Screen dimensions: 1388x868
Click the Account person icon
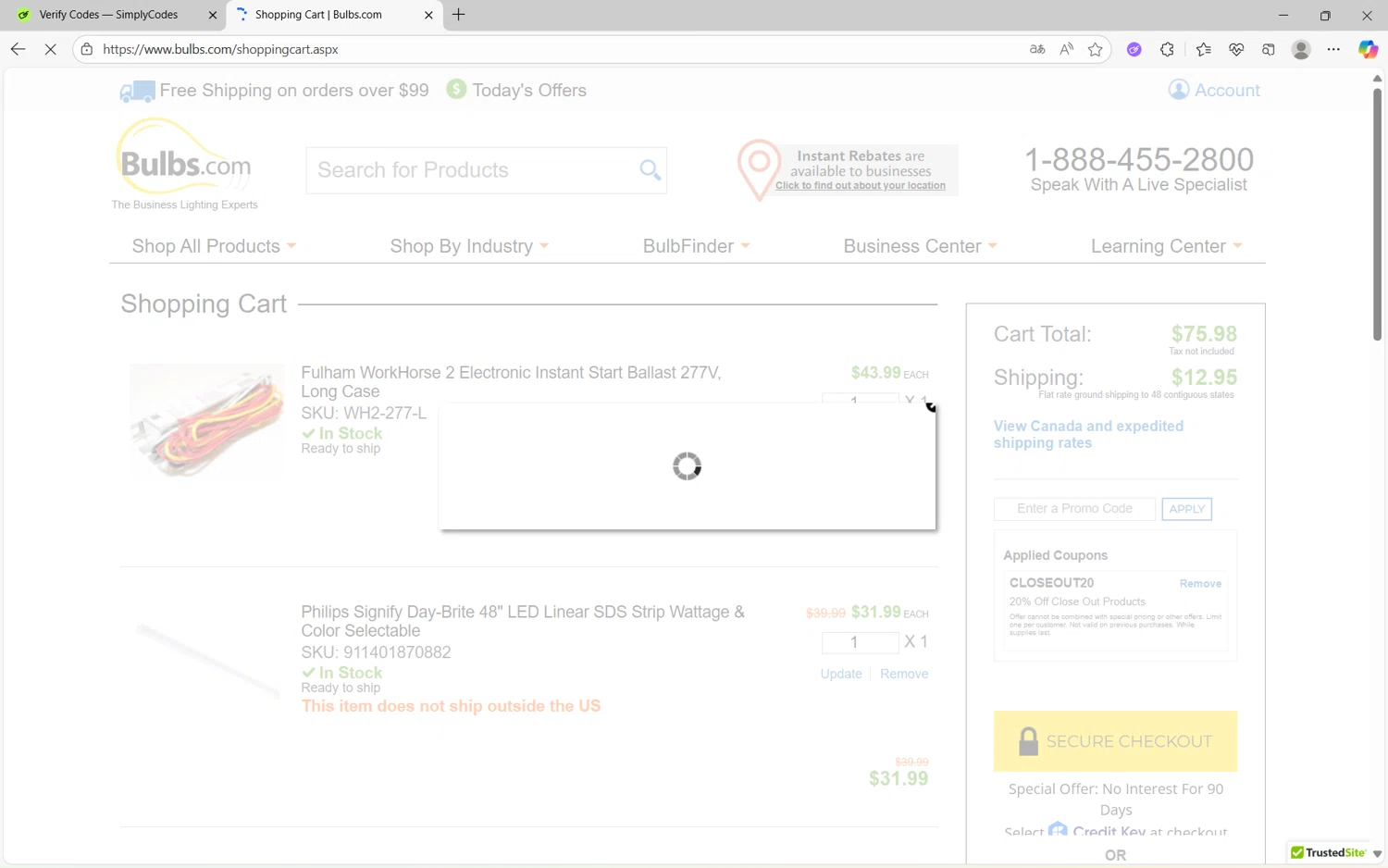click(1178, 89)
